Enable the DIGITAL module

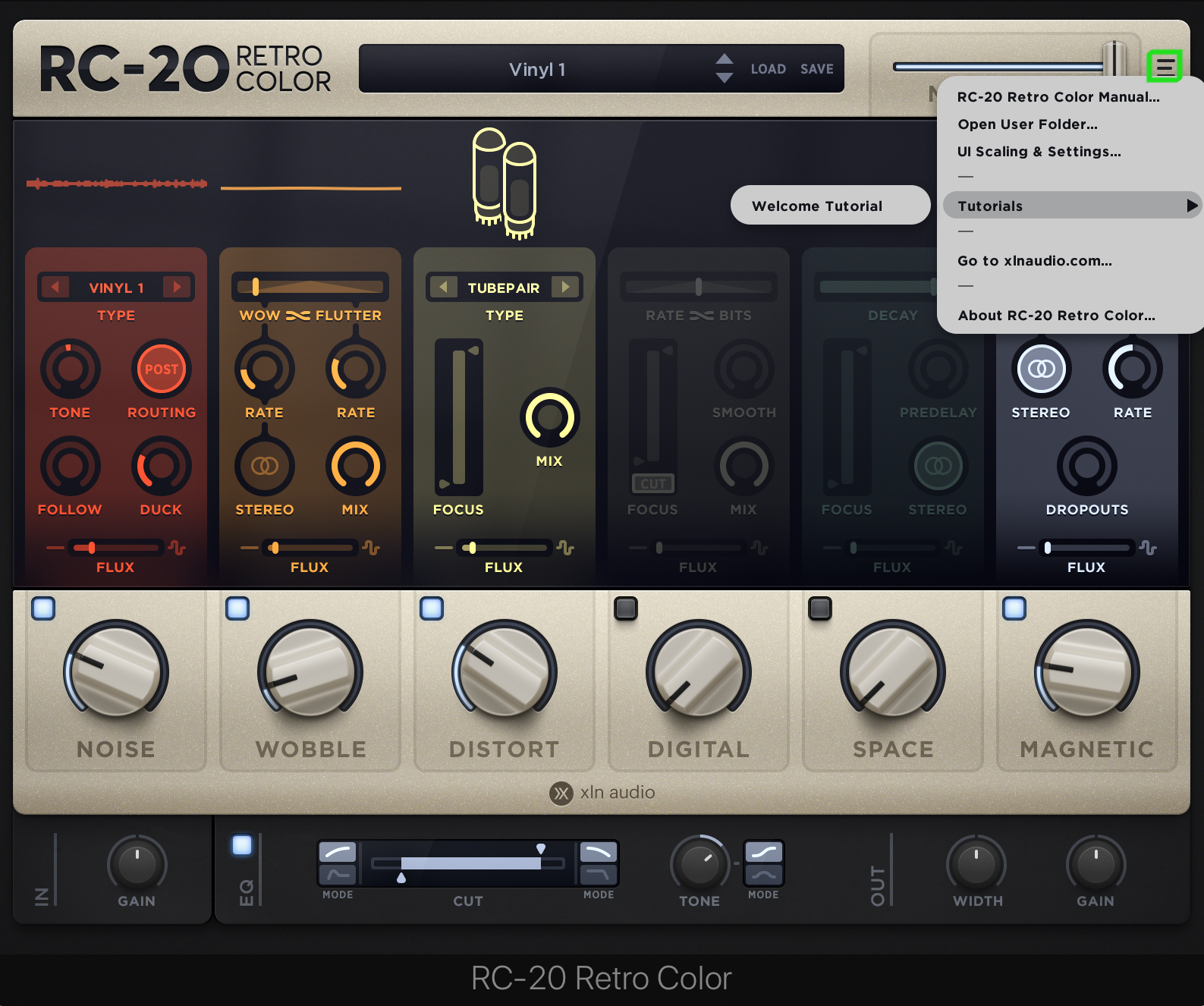[626, 608]
